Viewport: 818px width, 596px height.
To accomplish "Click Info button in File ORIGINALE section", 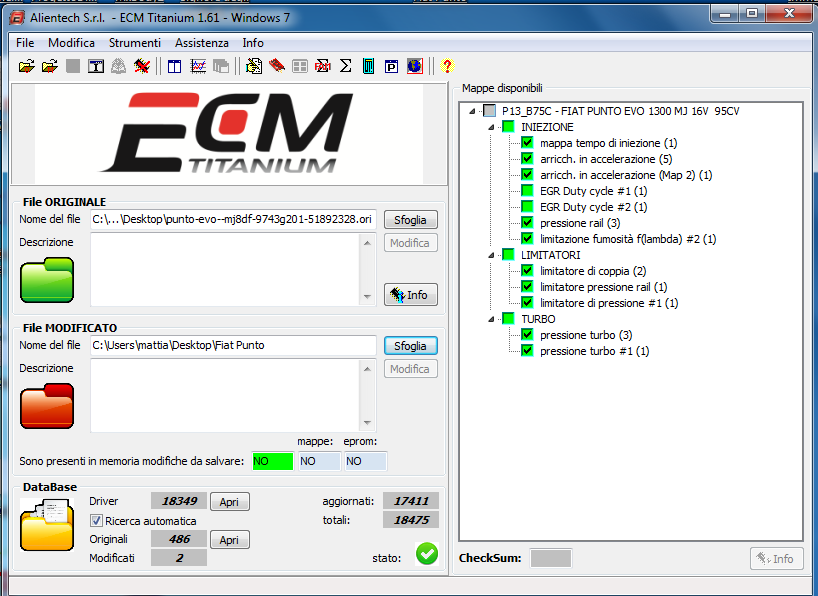I will (411, 295).
